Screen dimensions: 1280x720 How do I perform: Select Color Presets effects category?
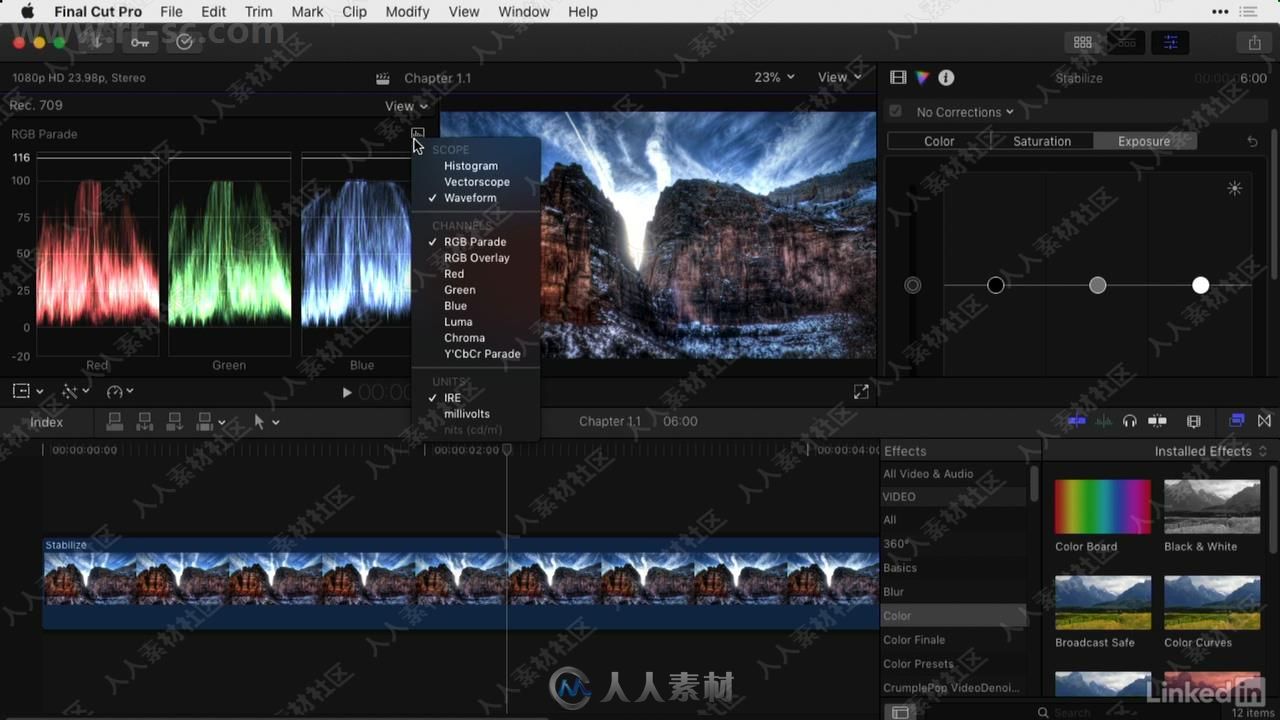pyautogui.click(x=955, y=664)
